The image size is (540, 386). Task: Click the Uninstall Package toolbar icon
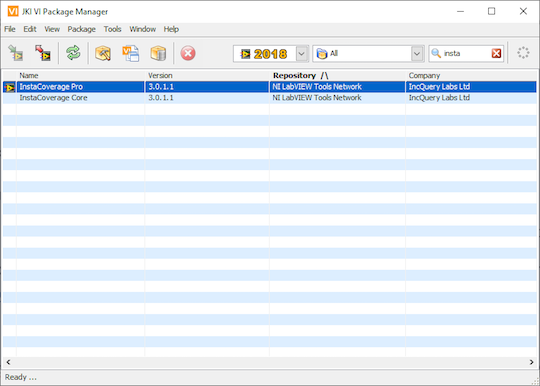(43, 53)
